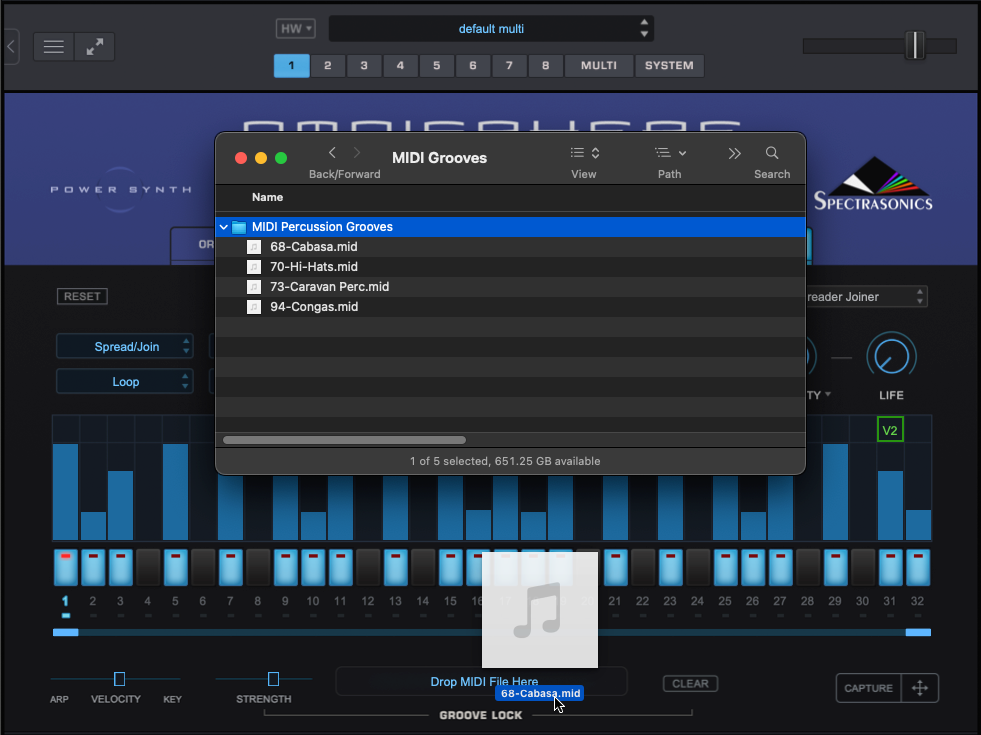Screen dimensions: 981x735
Task: Open the Spread/Join mode dropdown
Action: 125,347
